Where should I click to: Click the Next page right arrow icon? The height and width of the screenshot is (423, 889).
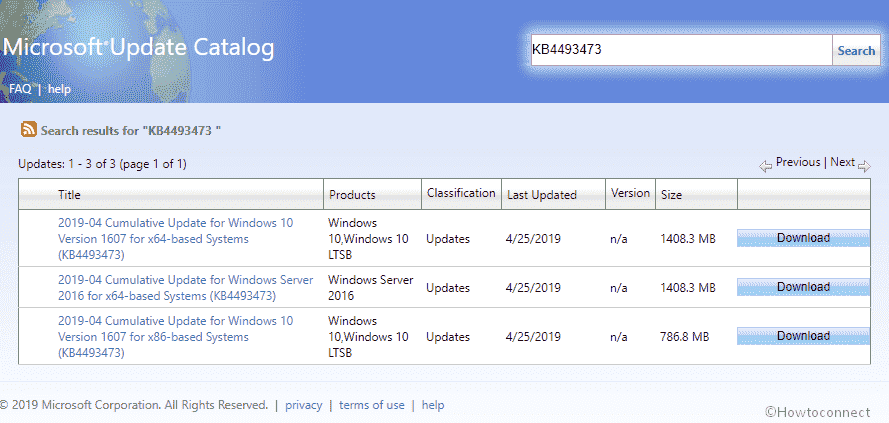864,167
